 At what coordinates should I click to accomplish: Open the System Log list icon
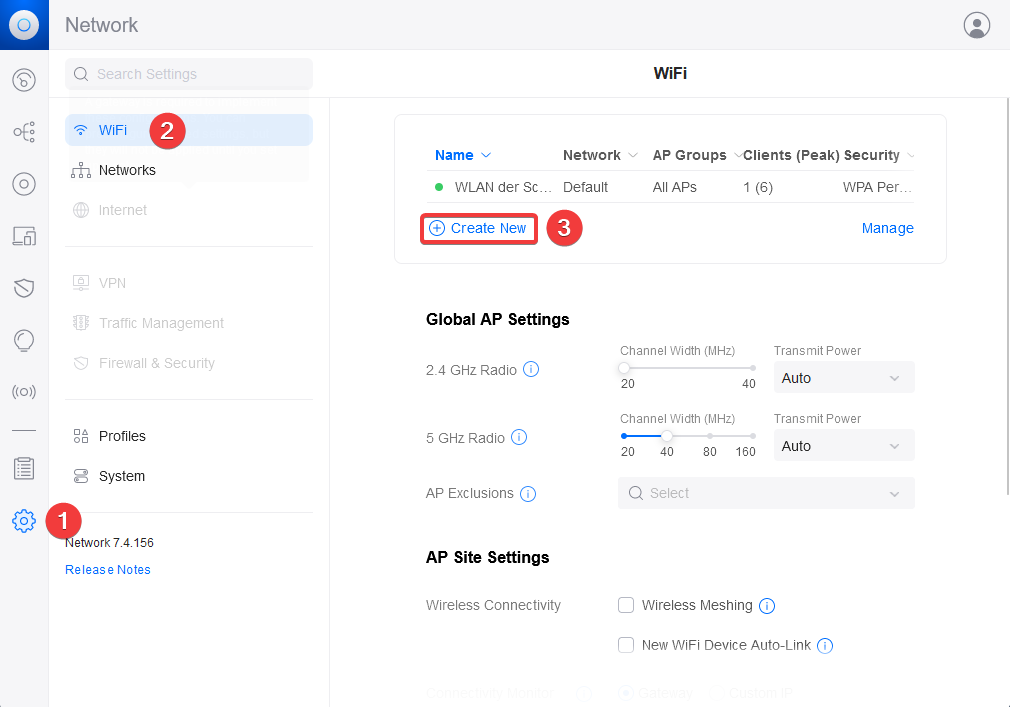24,468
